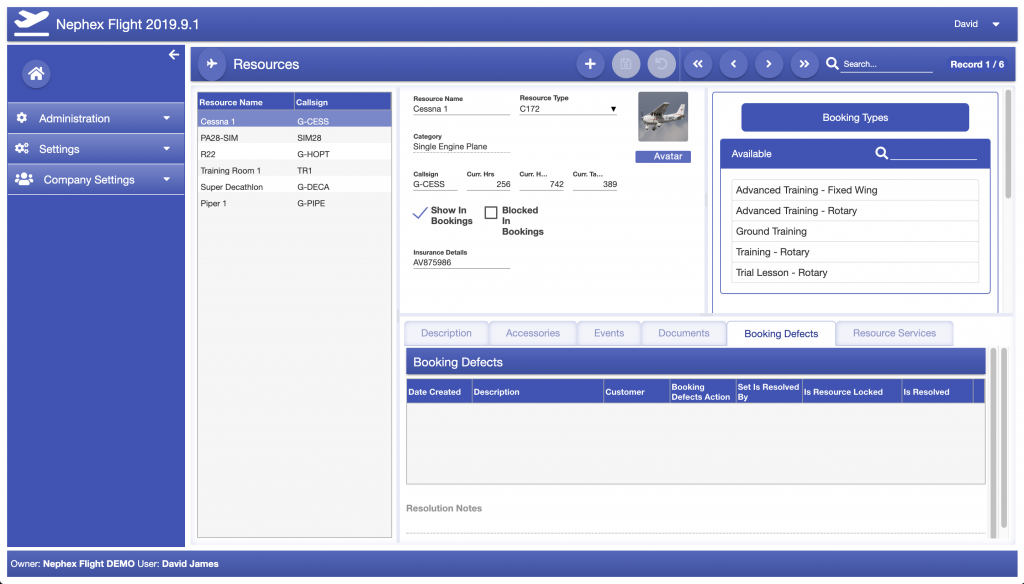Click the Callsign field G-CESS
The height and width of the screenshot is (584, 1024).
(x=435, y=184)
